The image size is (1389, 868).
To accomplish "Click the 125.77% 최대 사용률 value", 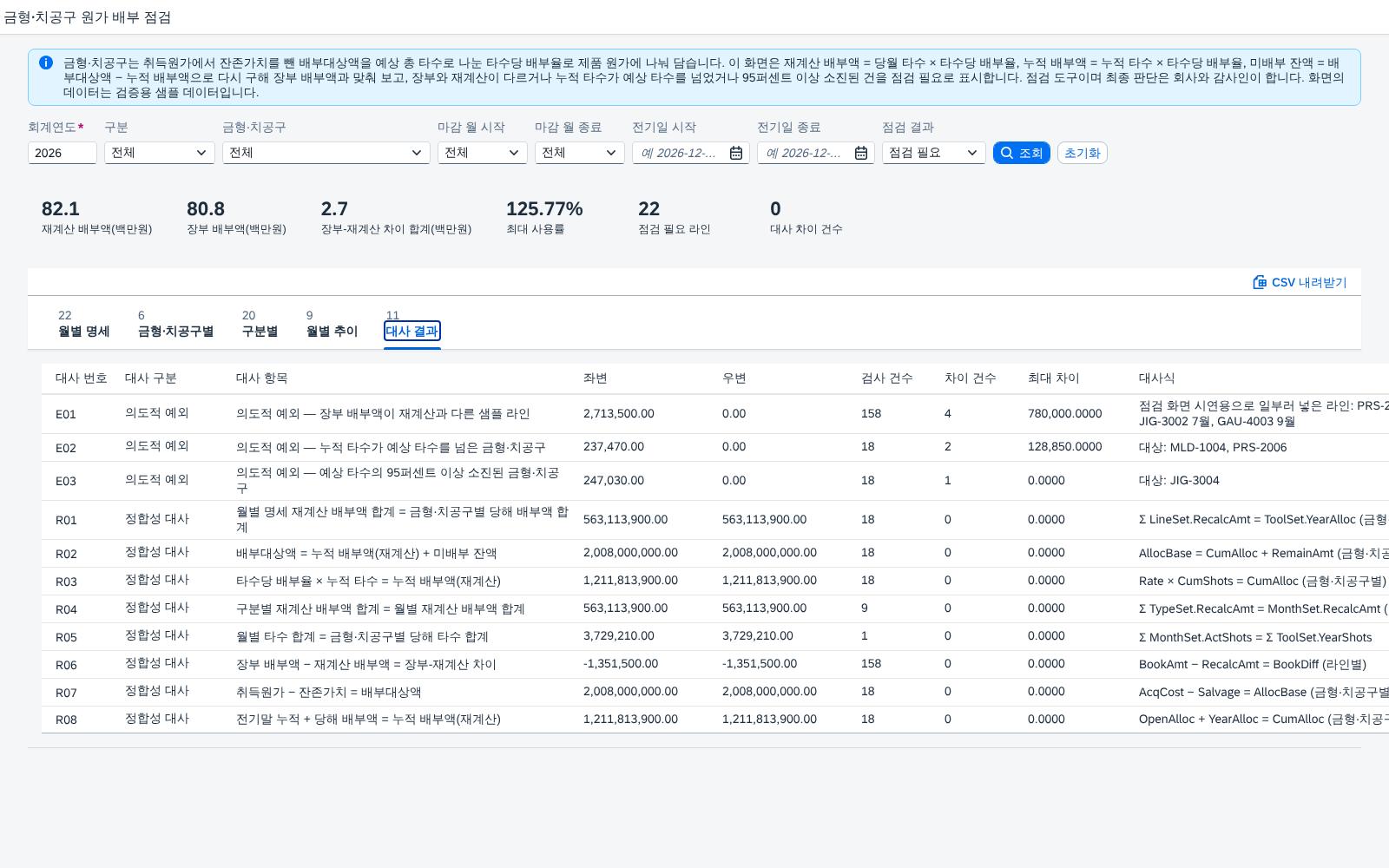I will [544, 209].
